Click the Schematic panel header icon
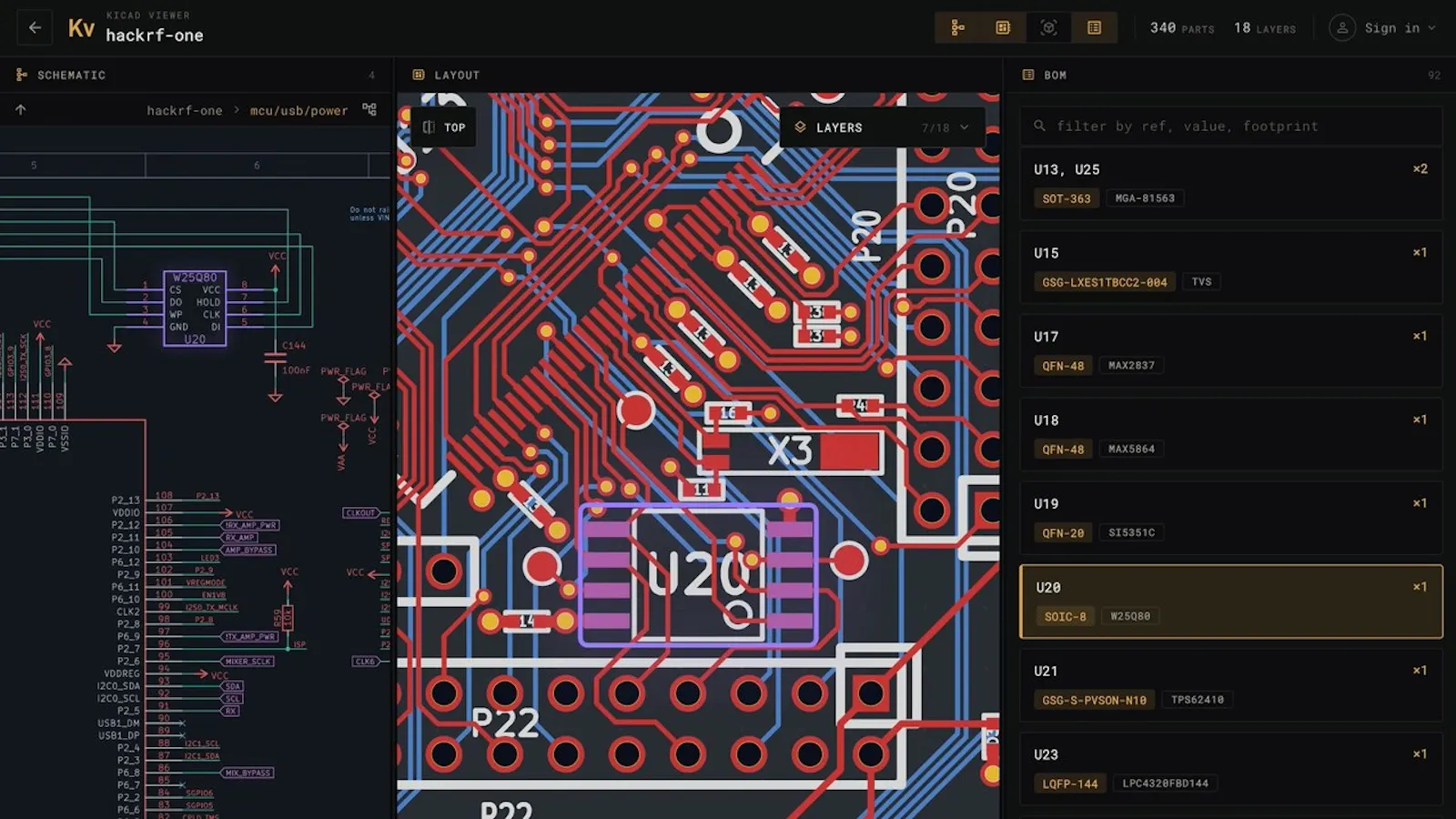 21,75
